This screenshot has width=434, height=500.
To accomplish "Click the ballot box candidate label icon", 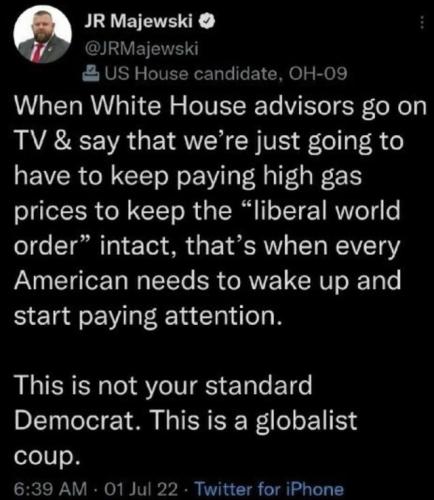I will pos(91,74).
